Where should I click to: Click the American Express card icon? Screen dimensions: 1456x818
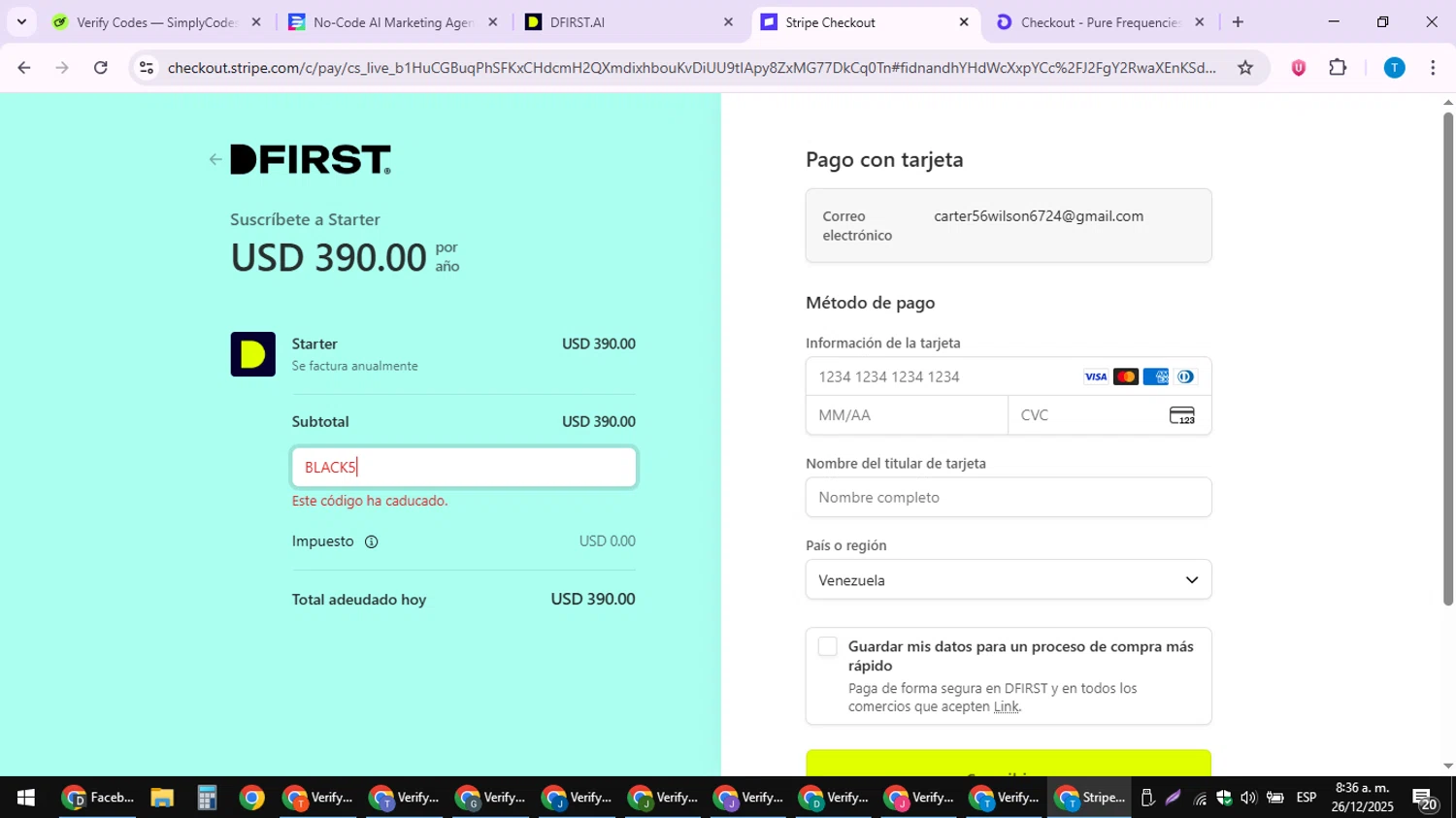click(x=1155, y=376)
